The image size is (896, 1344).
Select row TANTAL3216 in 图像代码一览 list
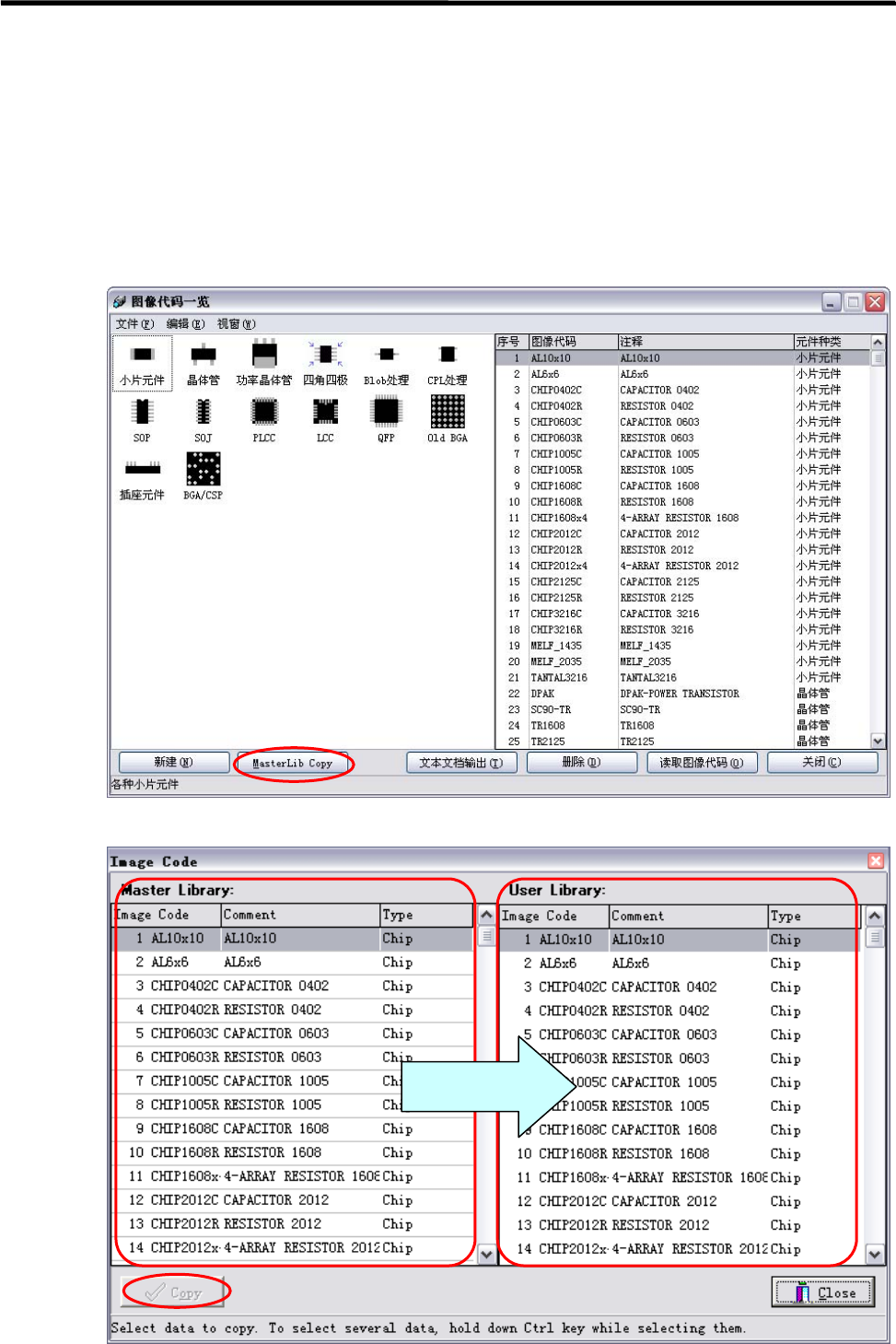point(682,678)
